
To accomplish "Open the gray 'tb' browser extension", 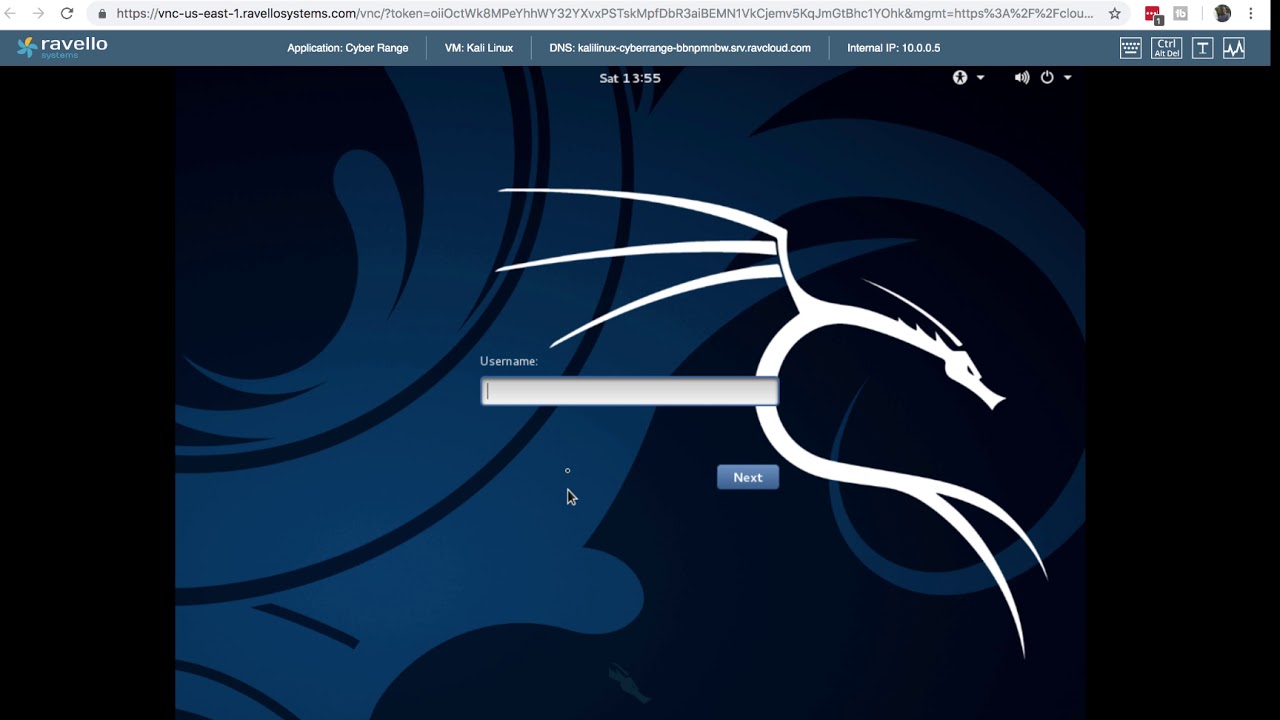I will [x=1181, y=14].
